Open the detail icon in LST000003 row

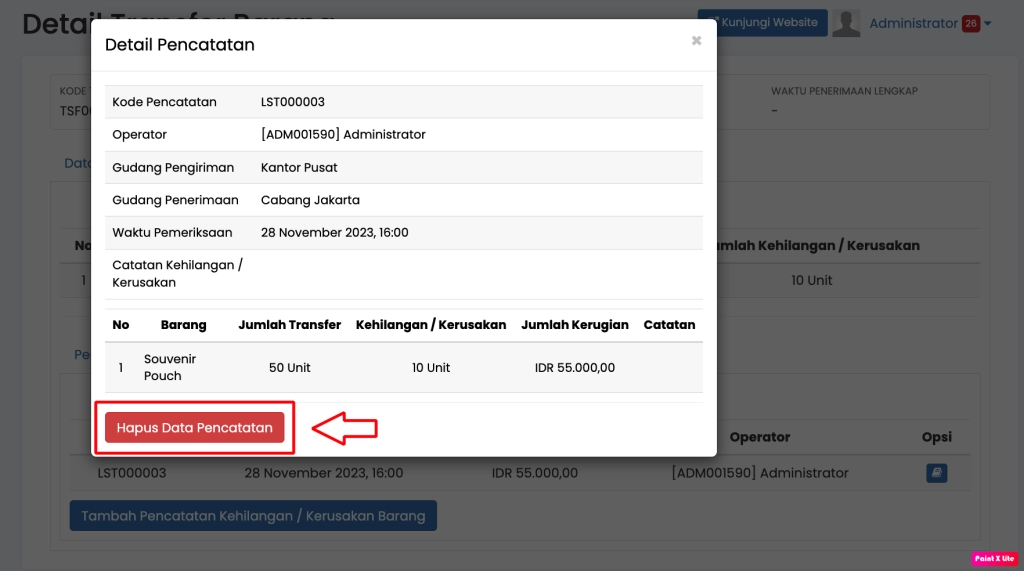(936, 472)
